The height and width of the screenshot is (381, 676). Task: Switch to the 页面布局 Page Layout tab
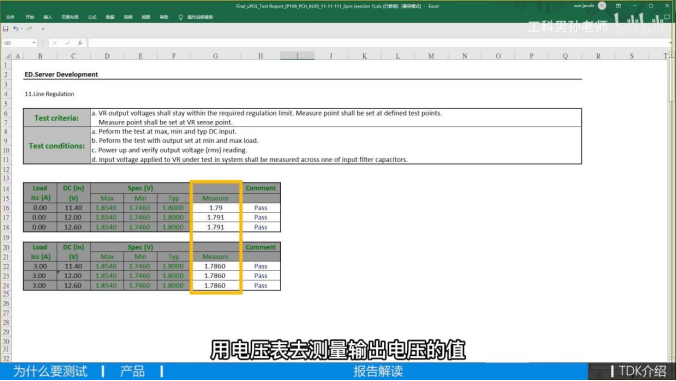click(x=69, y=17)
